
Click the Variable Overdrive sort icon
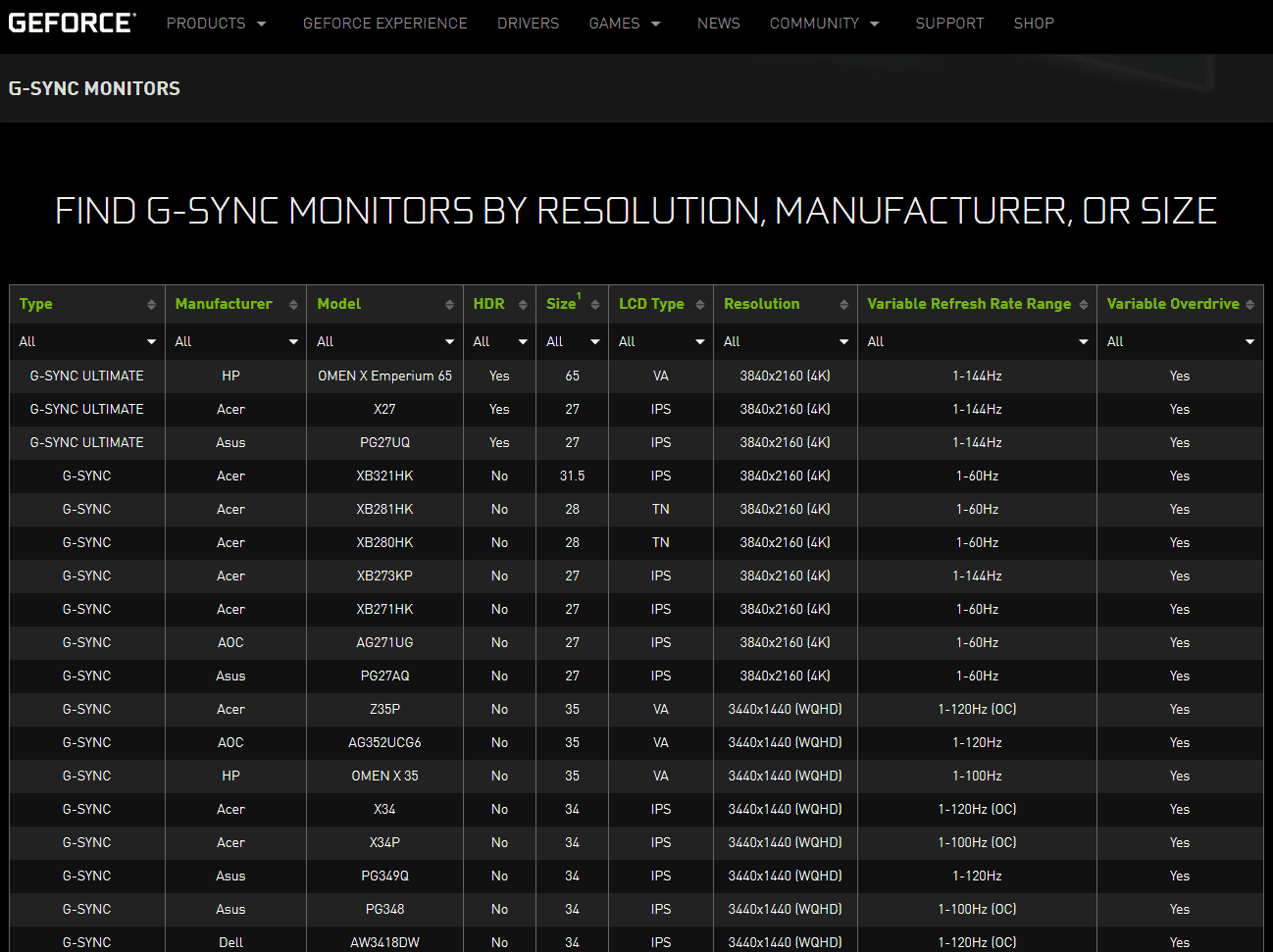[1251, 304]
